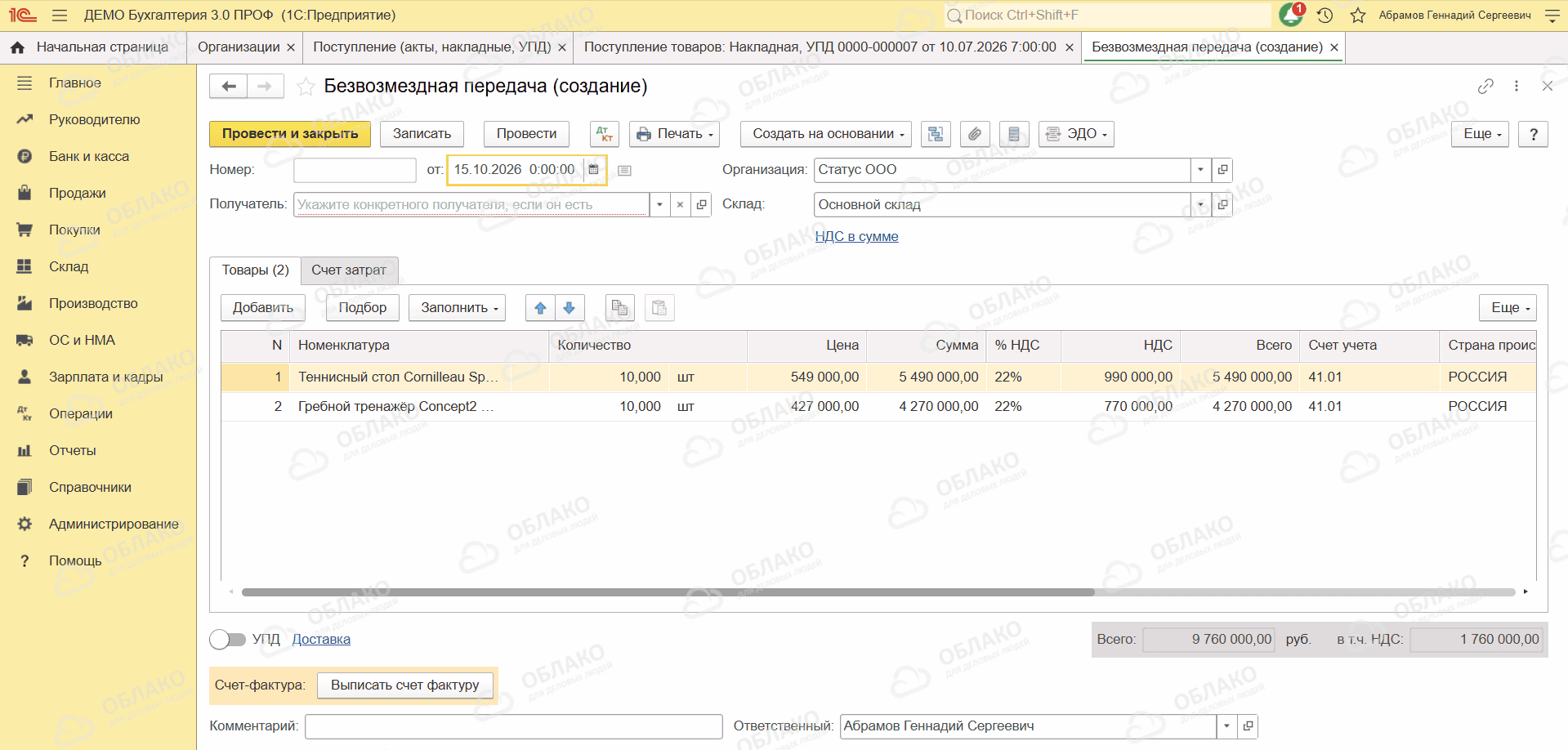Expand the Организация dropdown

(1200, 170)
